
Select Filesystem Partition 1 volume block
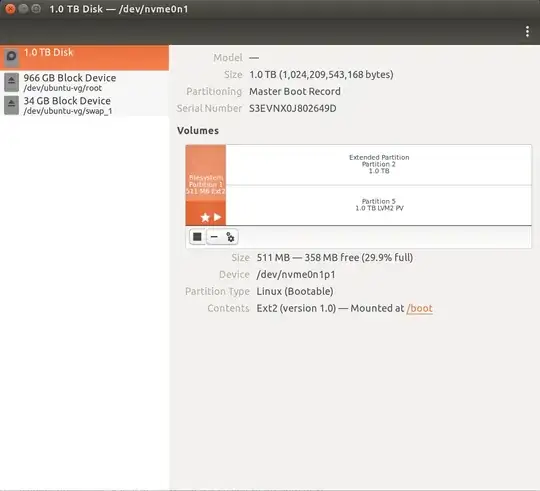[x=206, y=185]
